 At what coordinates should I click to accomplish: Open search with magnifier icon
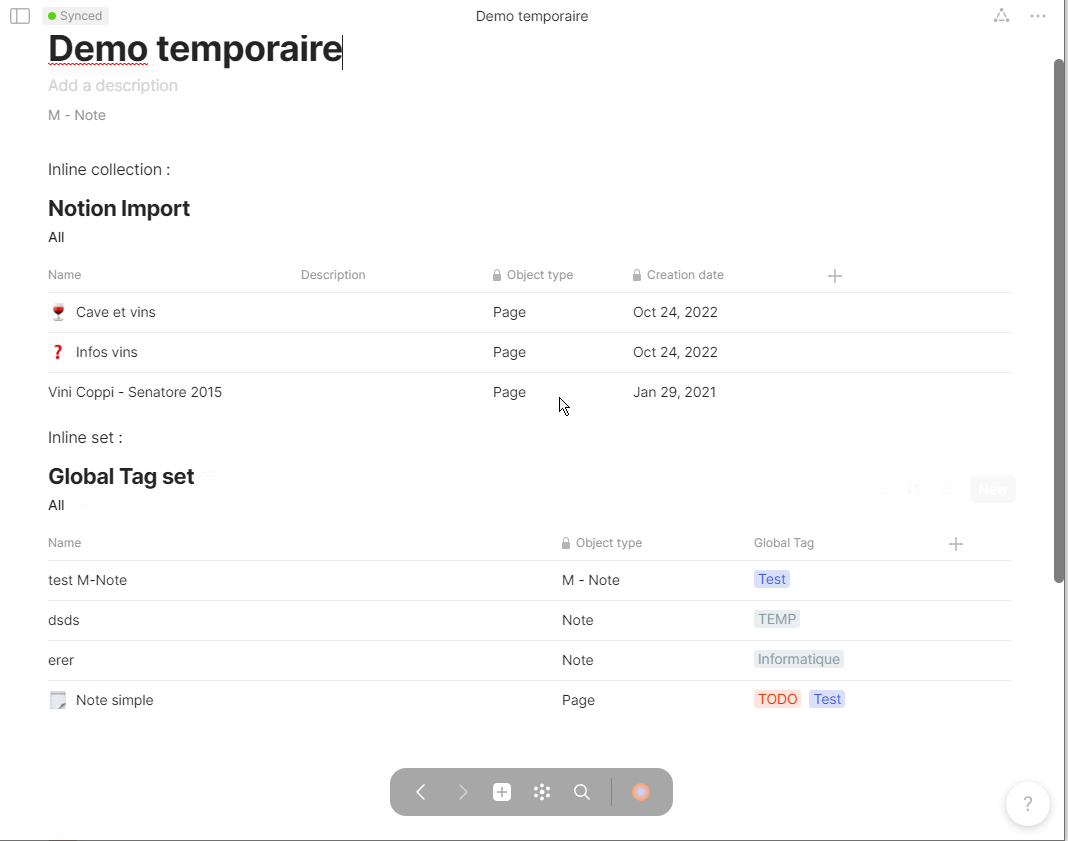click(582, 792)
